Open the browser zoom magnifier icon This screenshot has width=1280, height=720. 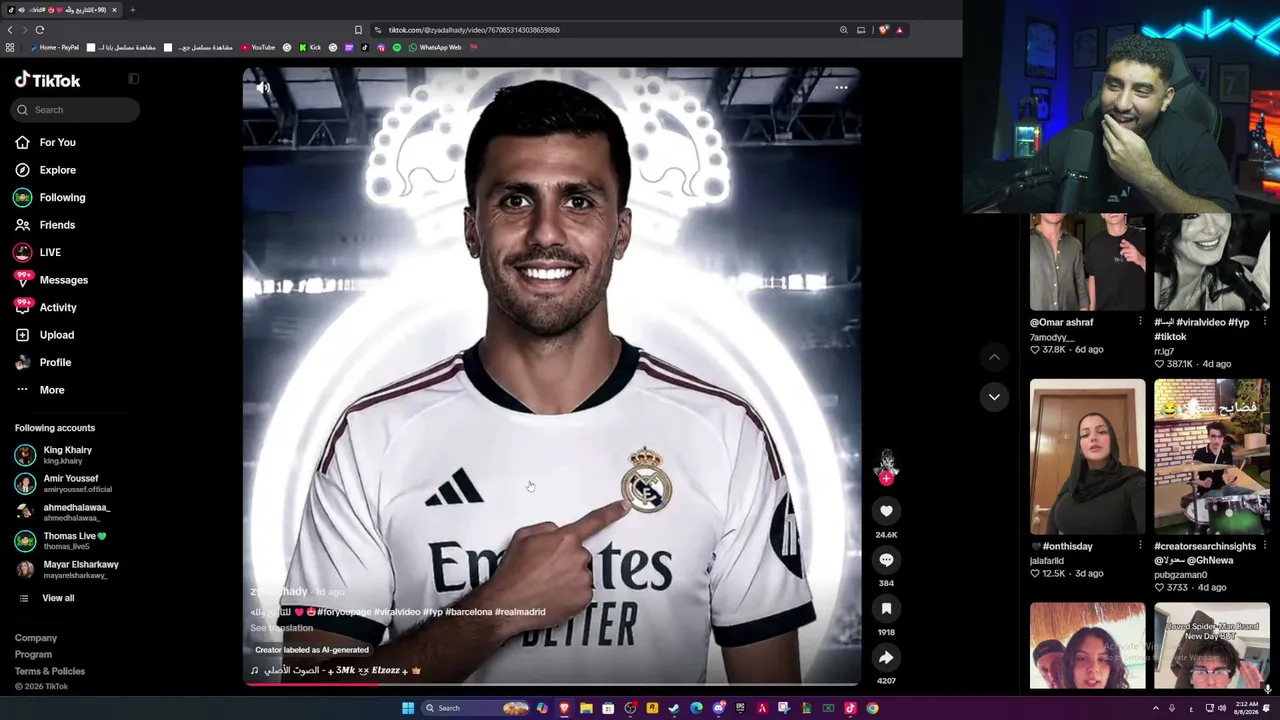point(843,30)
